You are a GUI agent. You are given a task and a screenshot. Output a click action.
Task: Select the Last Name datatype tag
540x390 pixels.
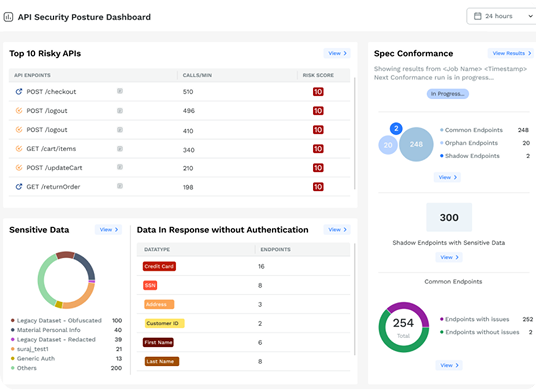click(x=162, y=361)
